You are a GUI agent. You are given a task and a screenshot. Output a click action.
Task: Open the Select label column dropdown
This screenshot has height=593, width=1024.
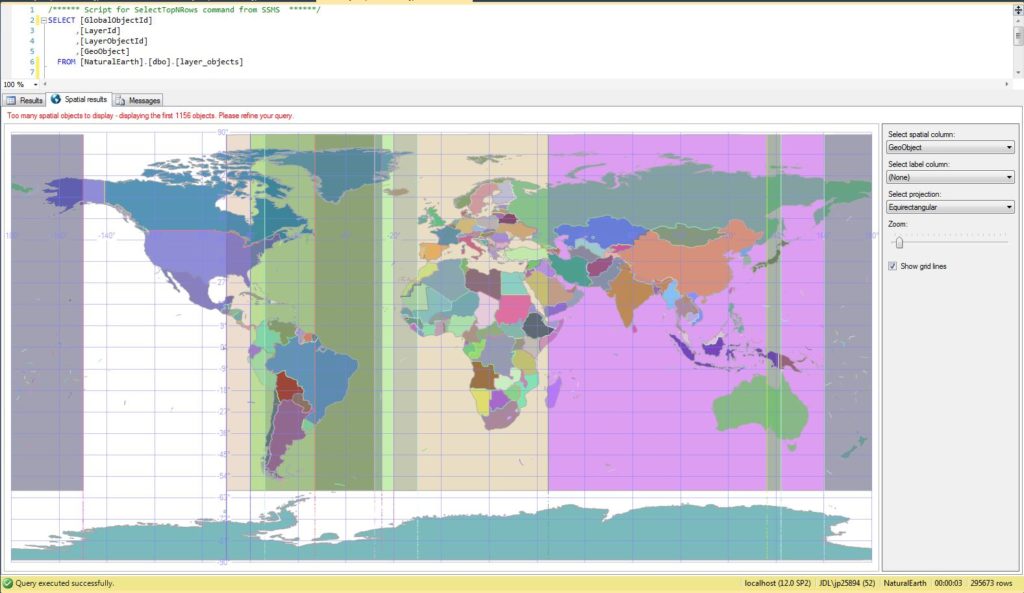tap(950, 177)
